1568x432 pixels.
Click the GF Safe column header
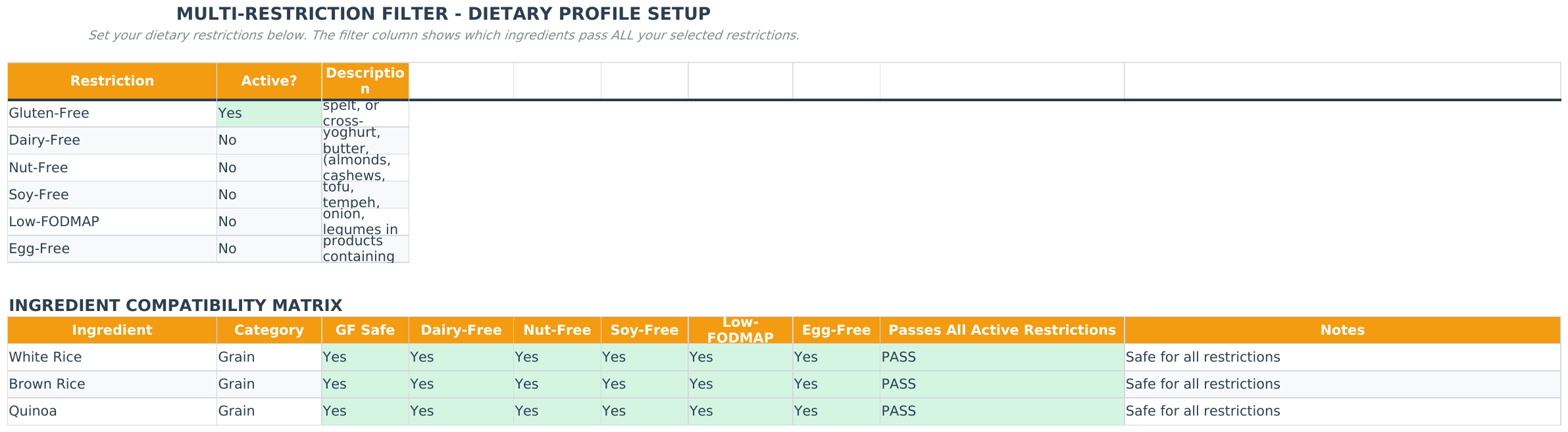[x=365, y=330]
